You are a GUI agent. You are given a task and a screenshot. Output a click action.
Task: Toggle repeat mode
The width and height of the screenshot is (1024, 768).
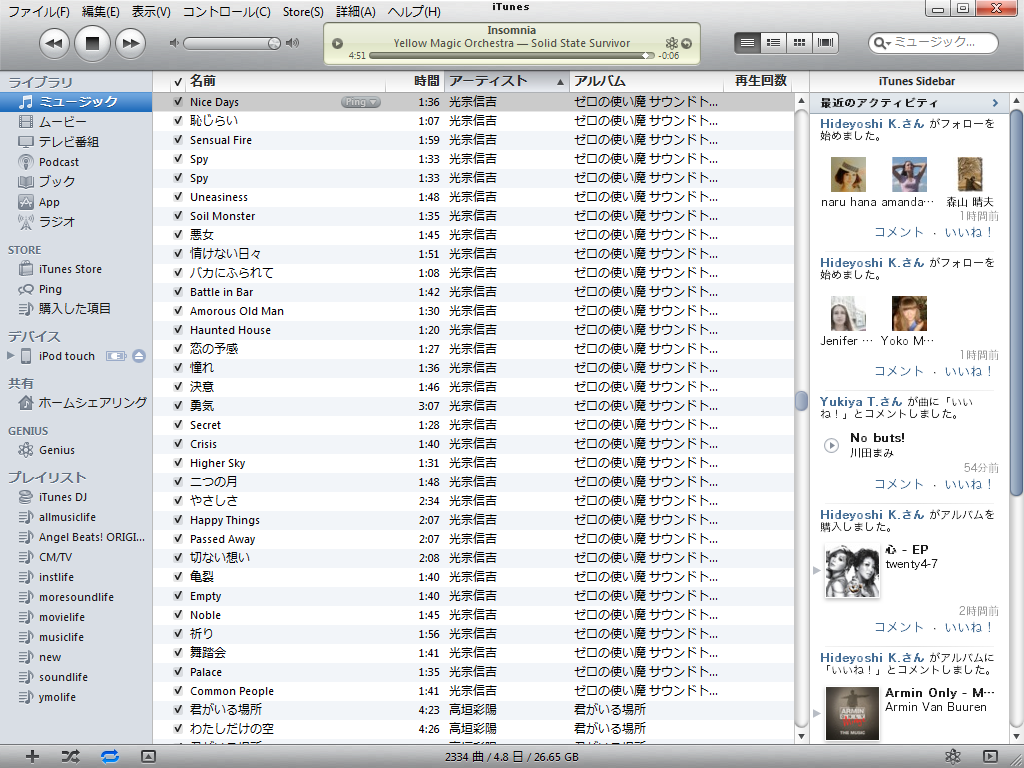(110, 756)
